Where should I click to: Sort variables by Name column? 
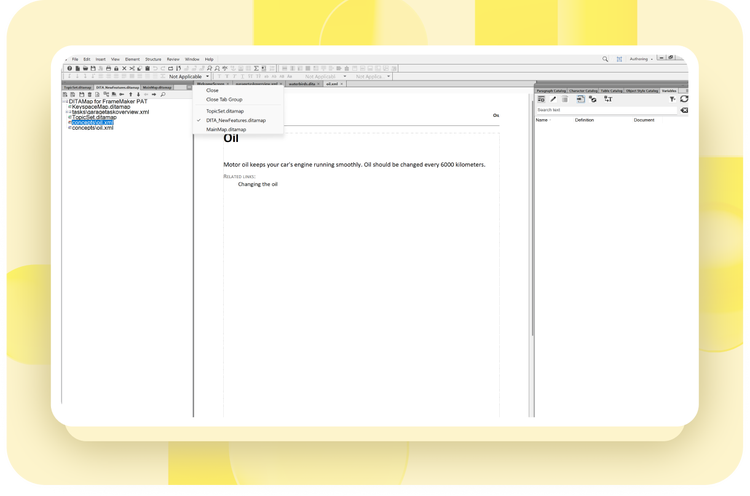click(542, 120)
